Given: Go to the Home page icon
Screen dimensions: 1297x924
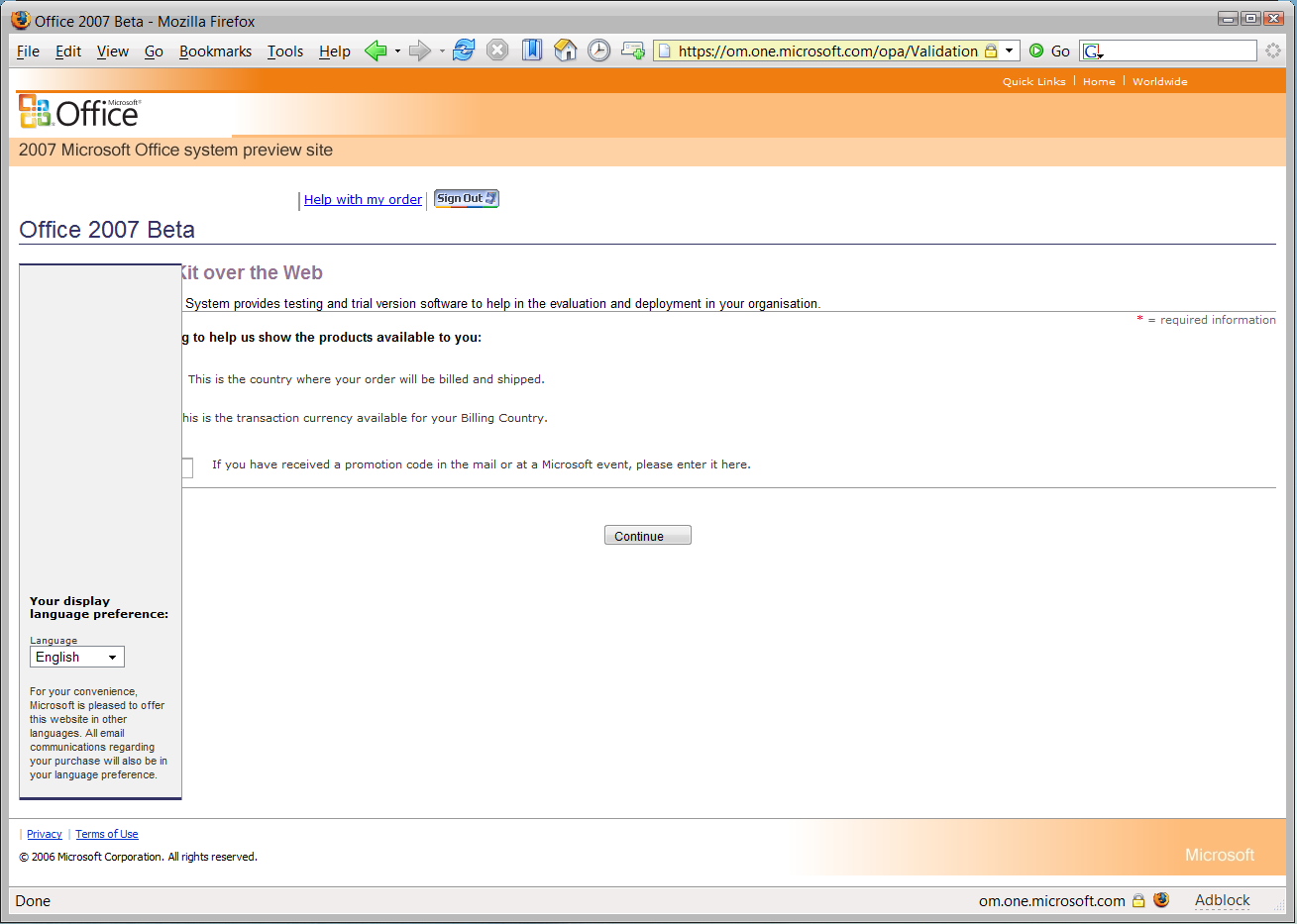Looking at the screenshot, I should click(x=565, y=51).
